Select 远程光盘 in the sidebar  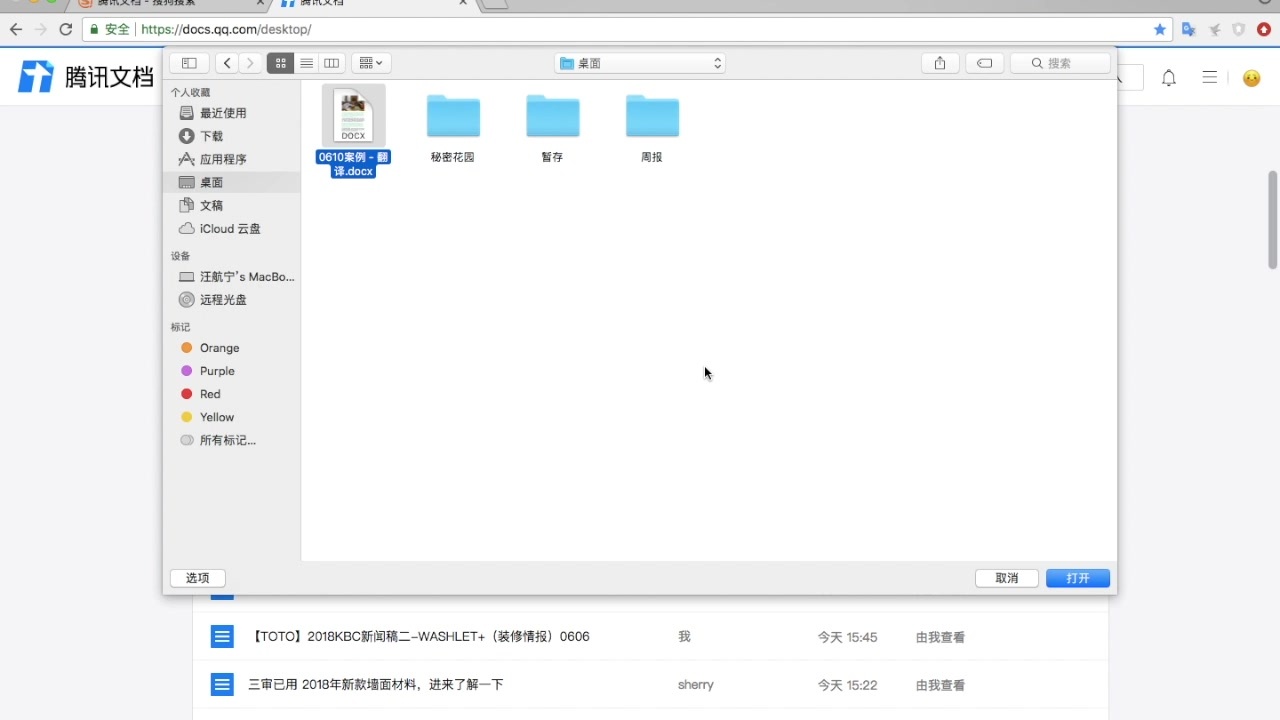(x=232, y=300)
